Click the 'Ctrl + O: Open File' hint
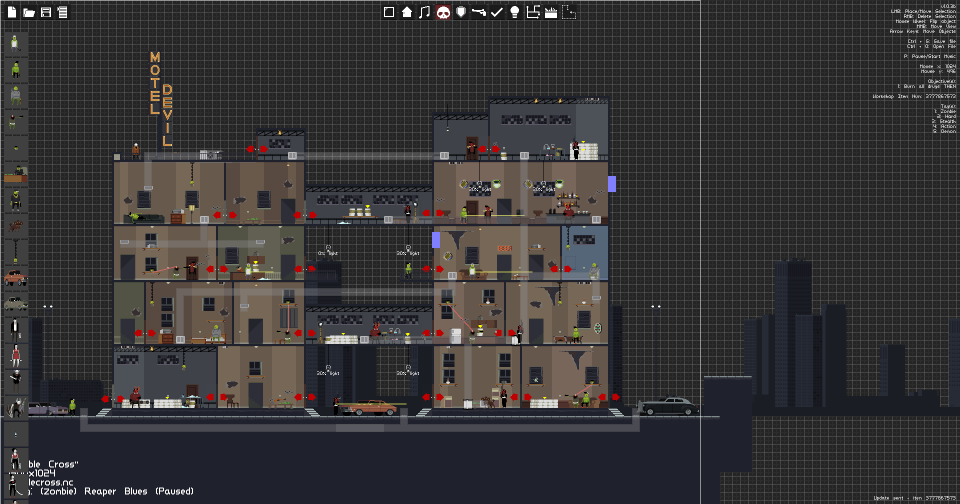Viewport: 960px width, 504px height. coord(931,46)
